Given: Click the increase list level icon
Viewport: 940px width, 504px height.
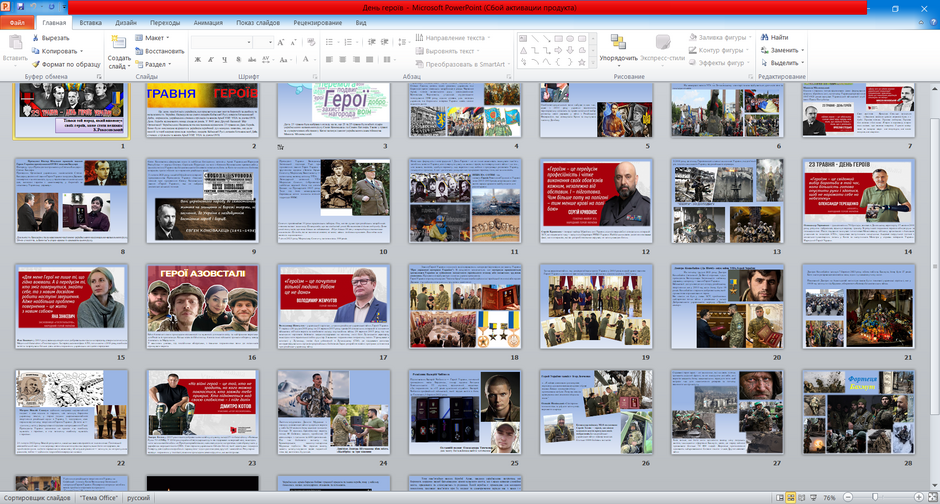Looking at the screenshot, I should [385, 42].
